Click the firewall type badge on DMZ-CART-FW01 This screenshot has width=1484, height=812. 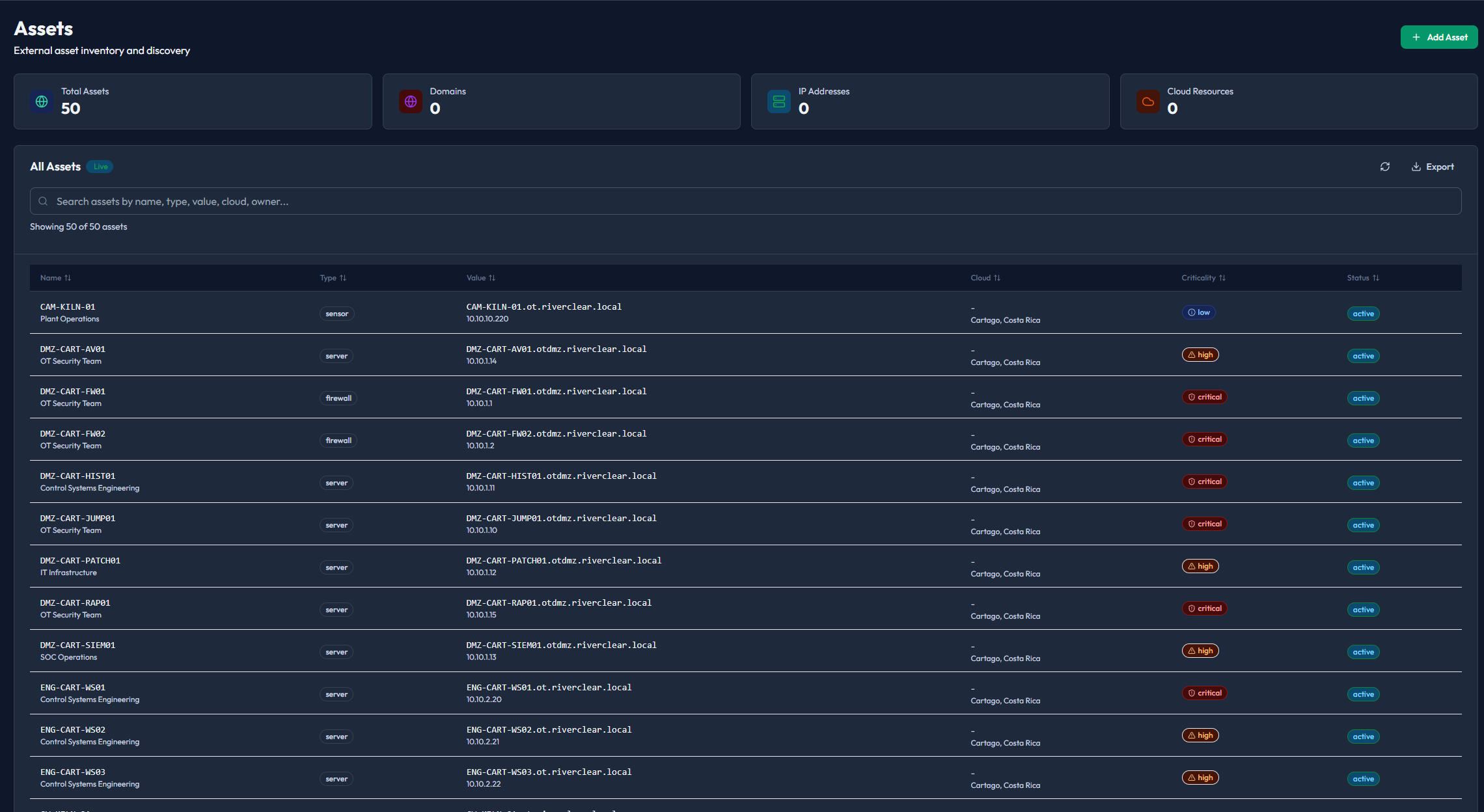[338, 398]
